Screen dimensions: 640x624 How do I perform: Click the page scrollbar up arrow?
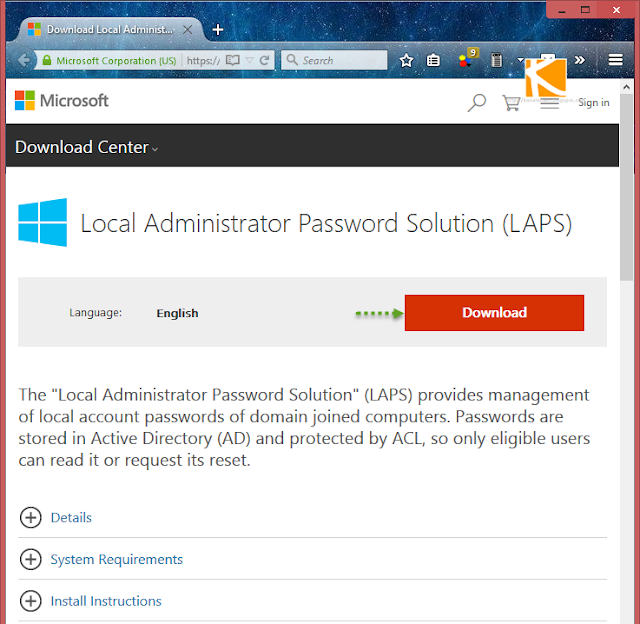[626, 87]
